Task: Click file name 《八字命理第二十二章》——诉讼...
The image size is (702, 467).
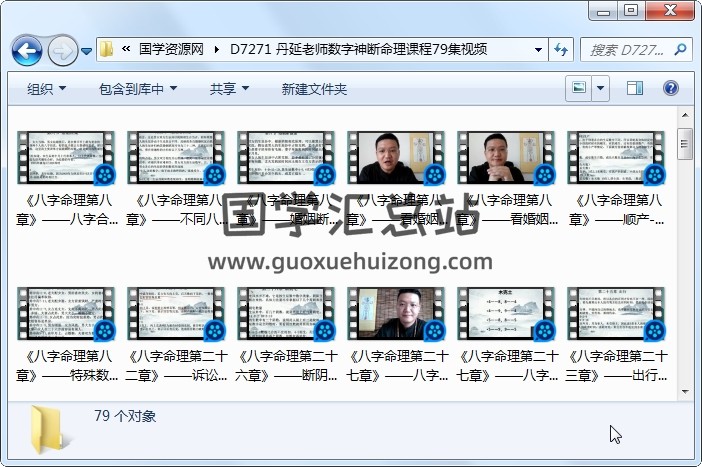Action: click(x=176, y=365)
